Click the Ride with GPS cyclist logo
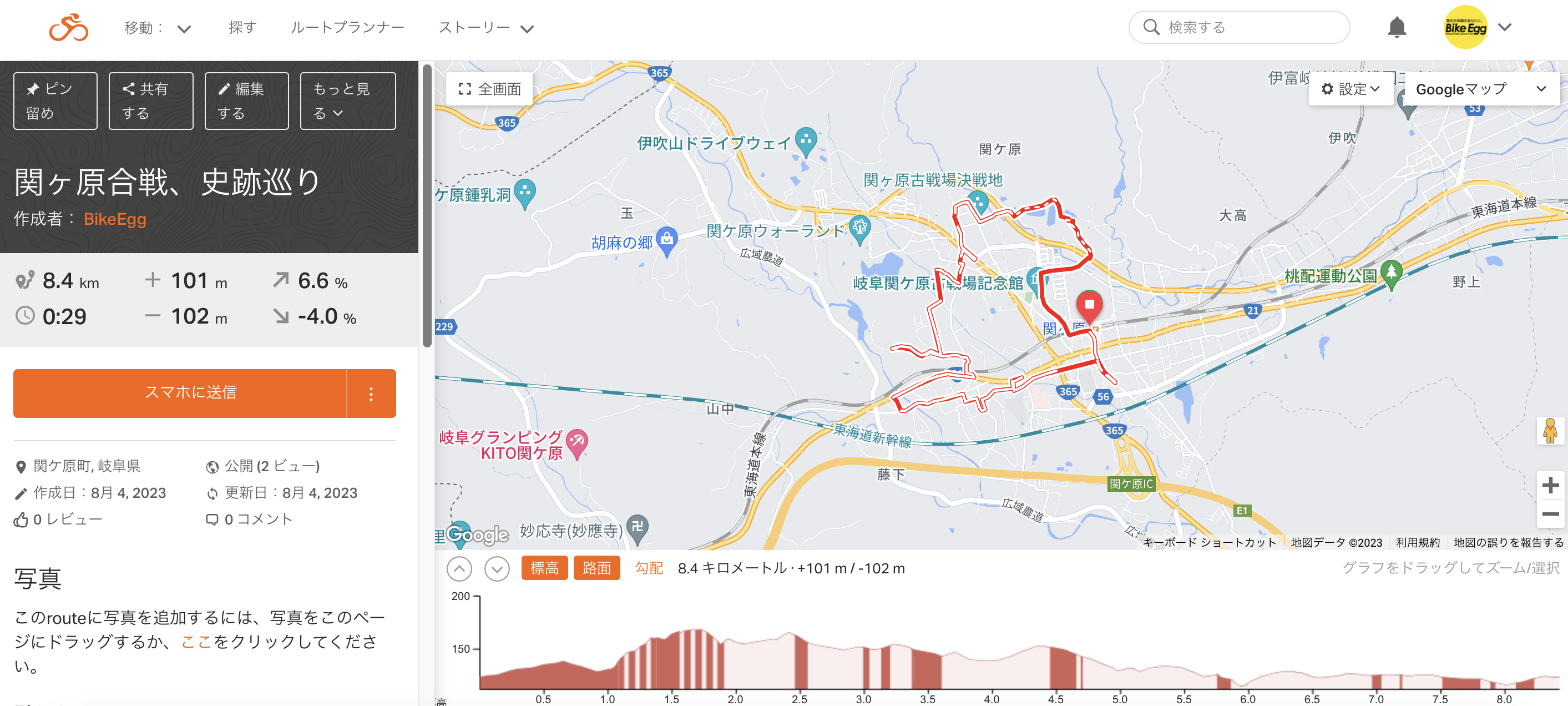This screenshot has height=706, width=1568. 69,27
